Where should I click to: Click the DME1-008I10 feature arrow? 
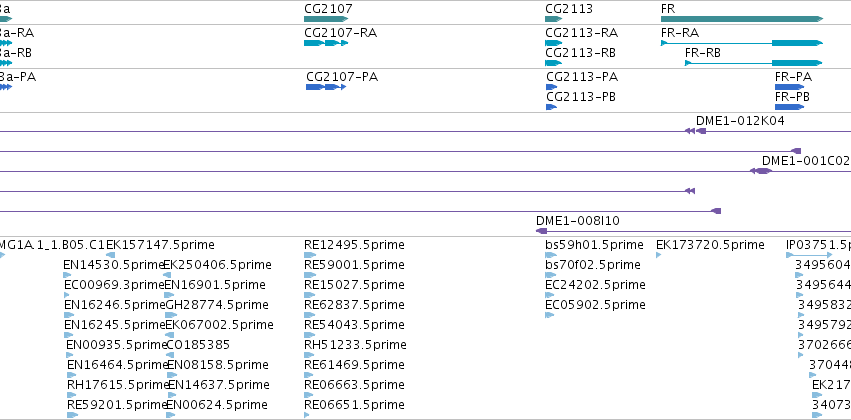(541, 231)
